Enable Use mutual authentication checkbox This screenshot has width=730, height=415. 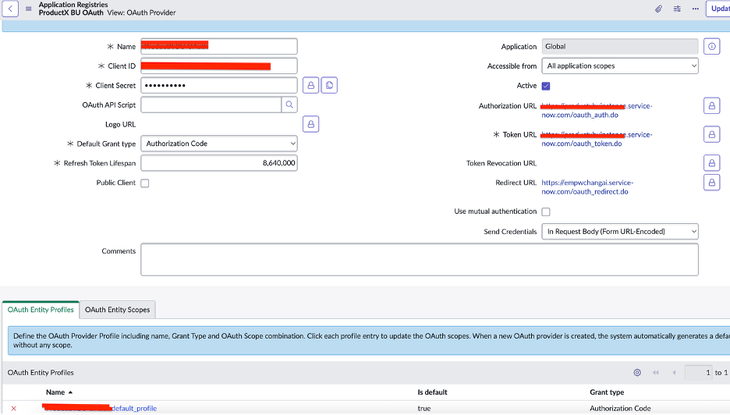pyautogui.click(x=546, y=212)
